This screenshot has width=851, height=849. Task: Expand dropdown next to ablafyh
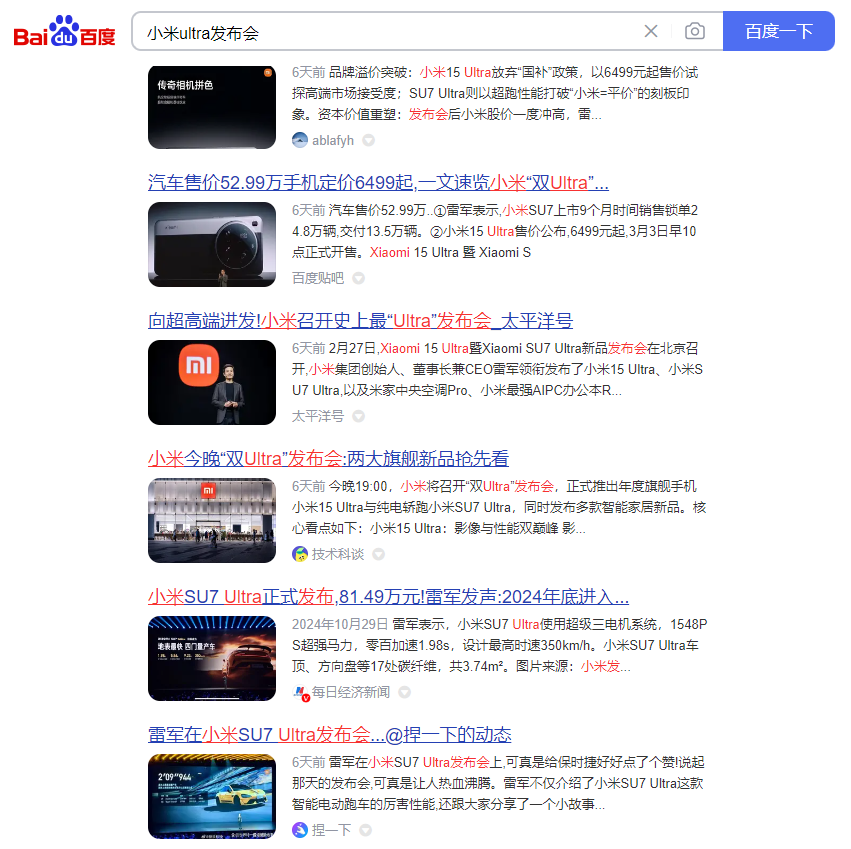(x=369, y=141)
